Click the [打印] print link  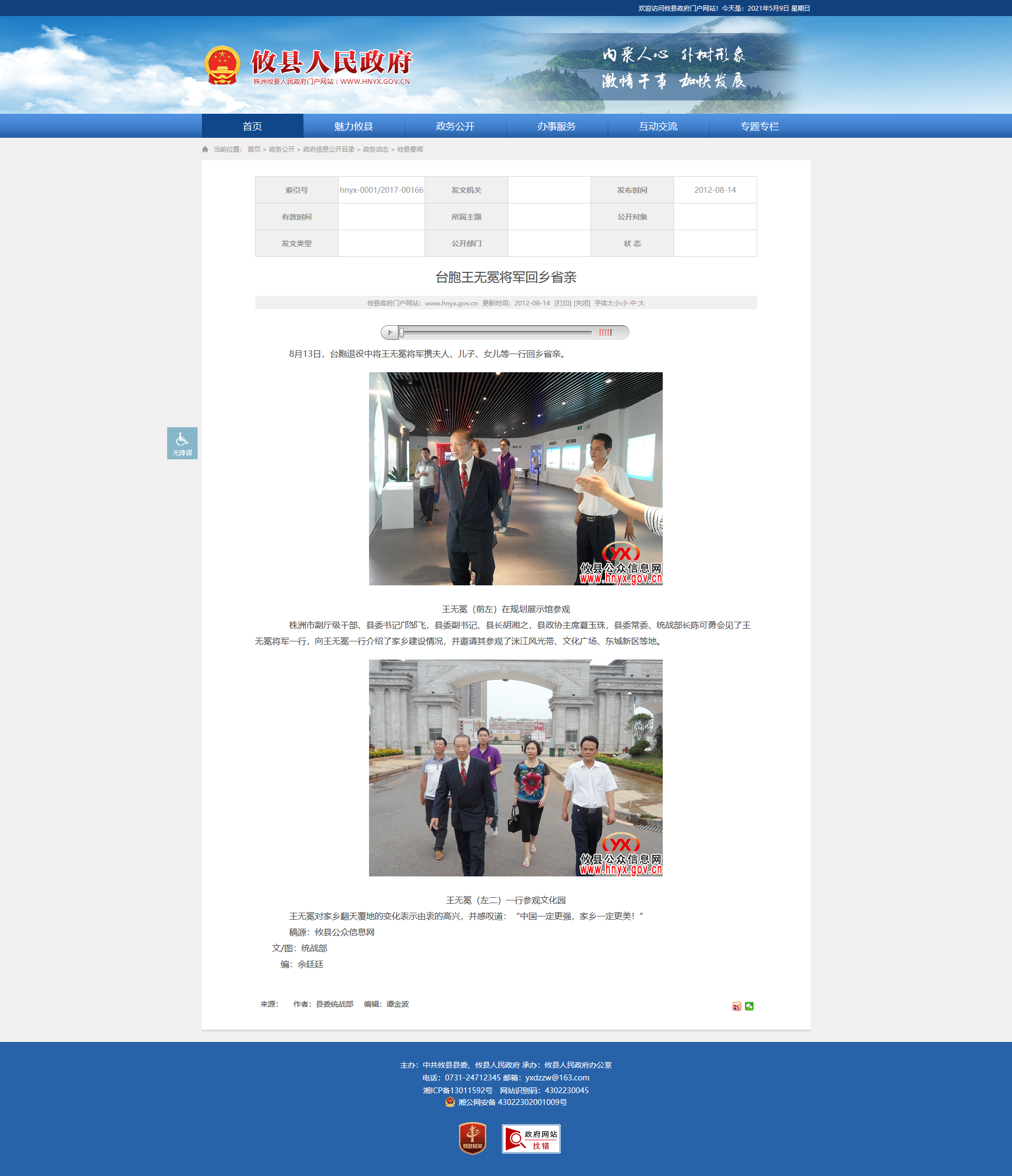(562, 303)
